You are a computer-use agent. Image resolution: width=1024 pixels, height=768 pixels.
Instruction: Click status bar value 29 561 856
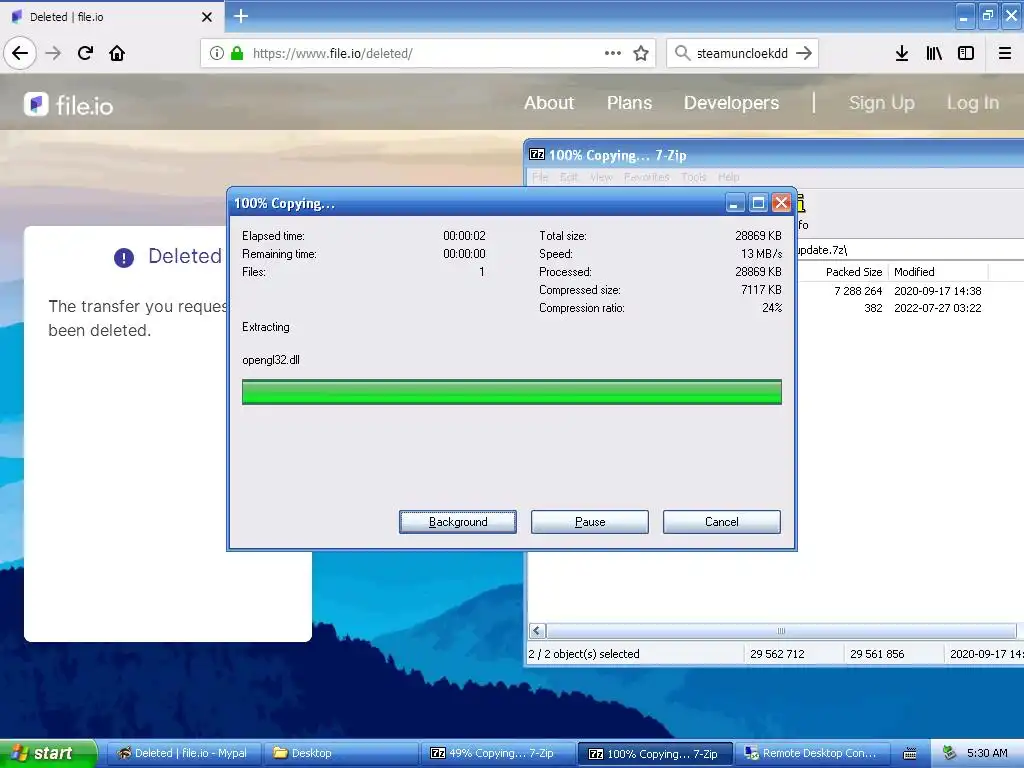tap(877, 654)
